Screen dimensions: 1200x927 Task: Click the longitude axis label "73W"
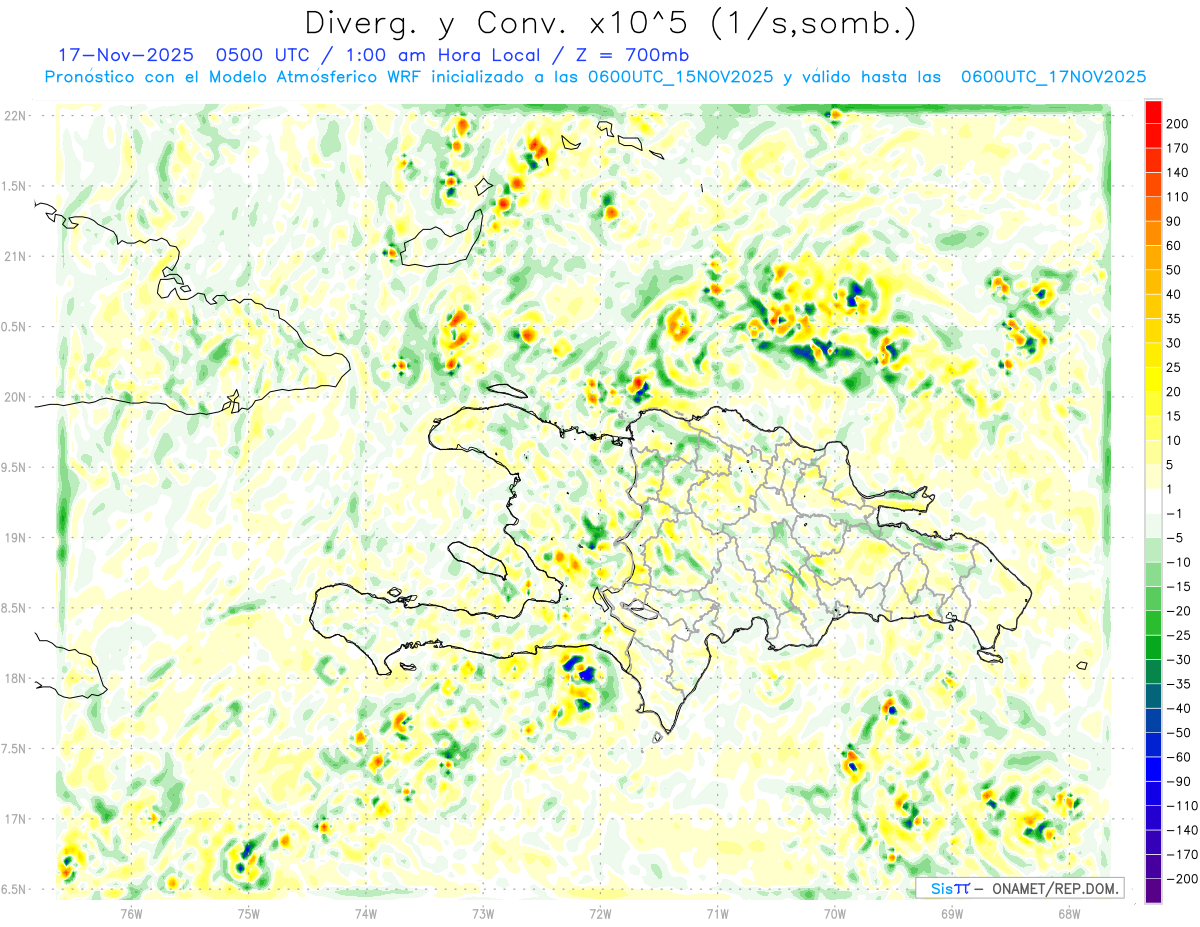click(x=483, y=913)
